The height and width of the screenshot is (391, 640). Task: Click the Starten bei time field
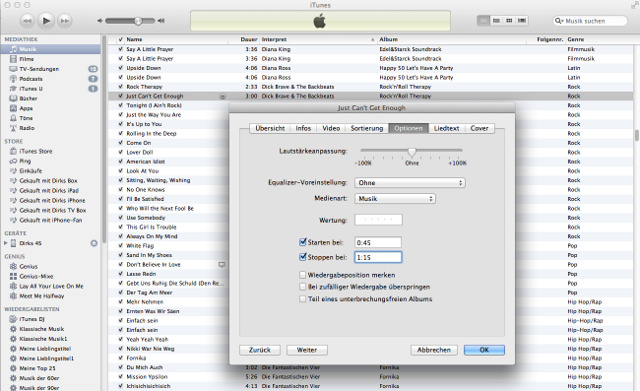[378, 242]
